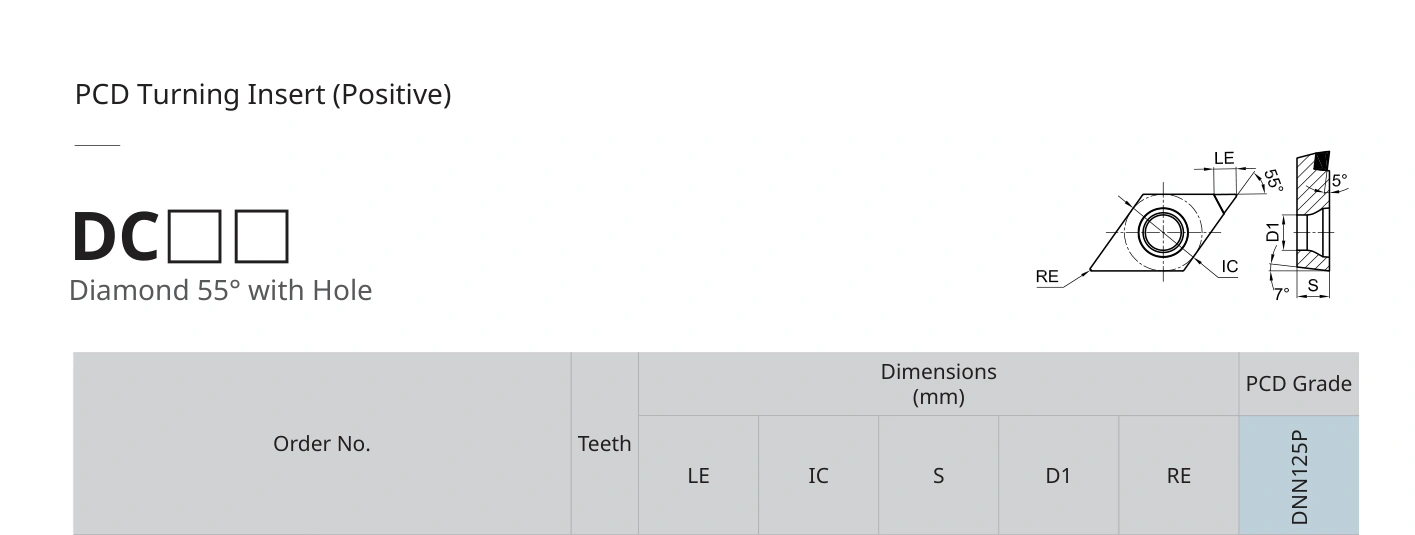Click the S thickness label in diagram

(1313, 286)
